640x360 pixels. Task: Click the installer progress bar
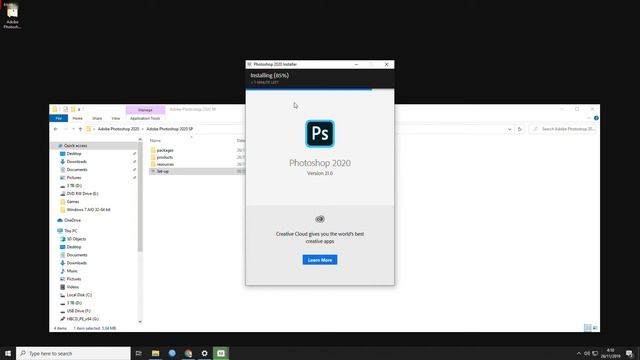[x=320, y=89]
